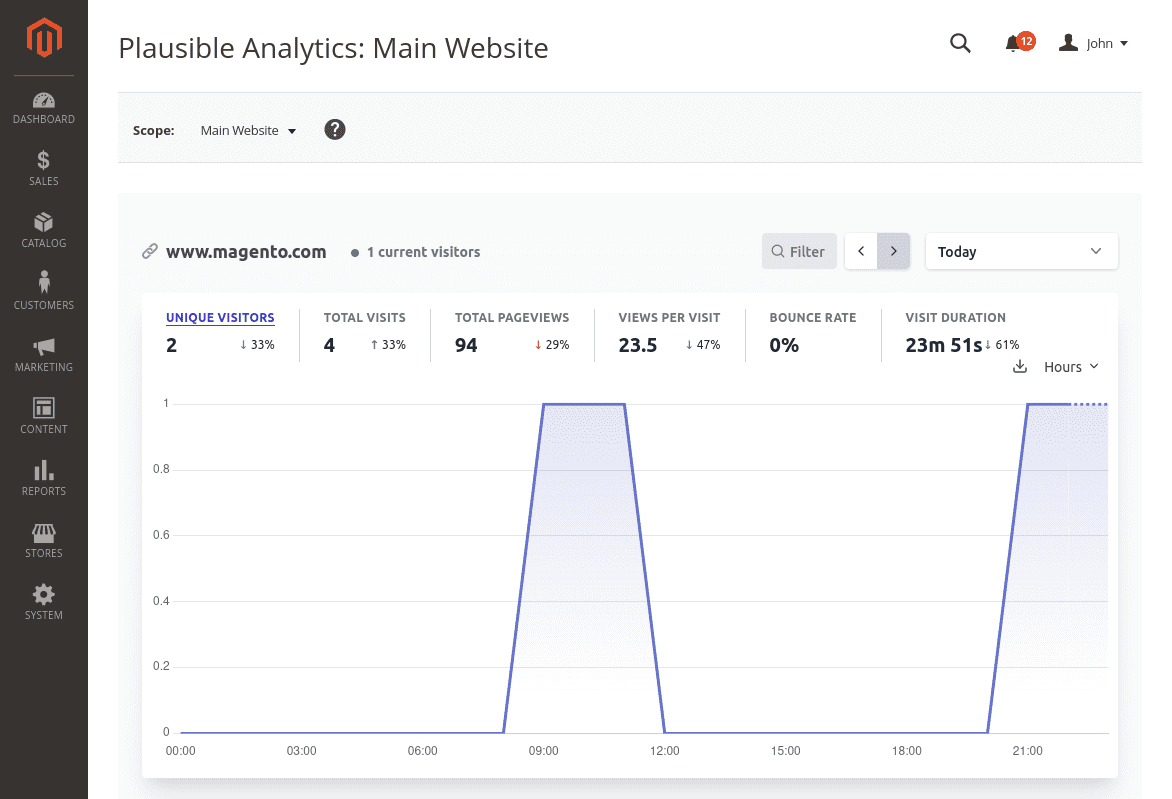Open the www.magento.com site link
This screenshot has height=799, width=1172.
coord(246,252)
